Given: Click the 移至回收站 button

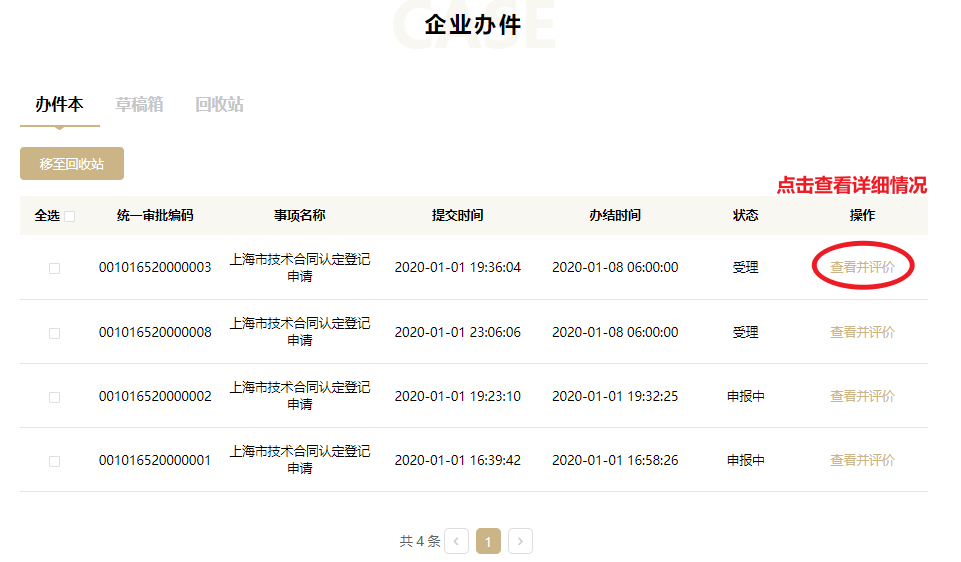Looking at the screenshot, I should [72, 164].
